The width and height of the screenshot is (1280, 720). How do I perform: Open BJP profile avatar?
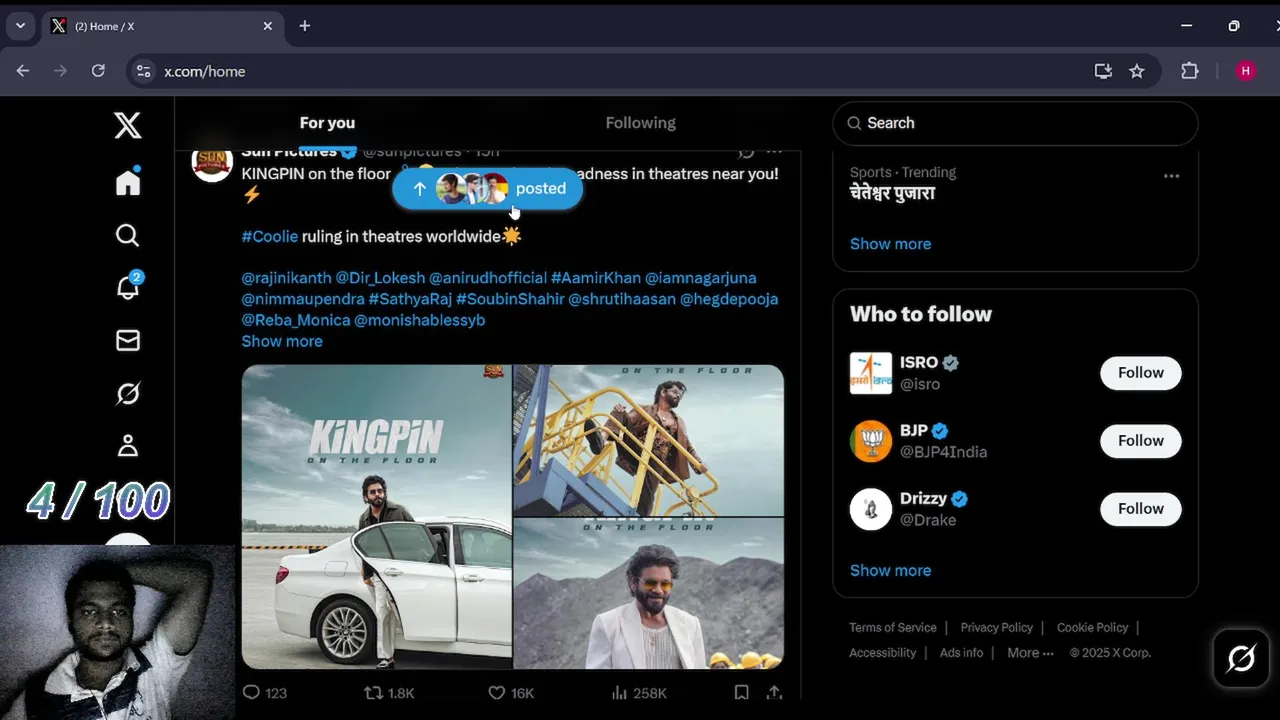871,441
